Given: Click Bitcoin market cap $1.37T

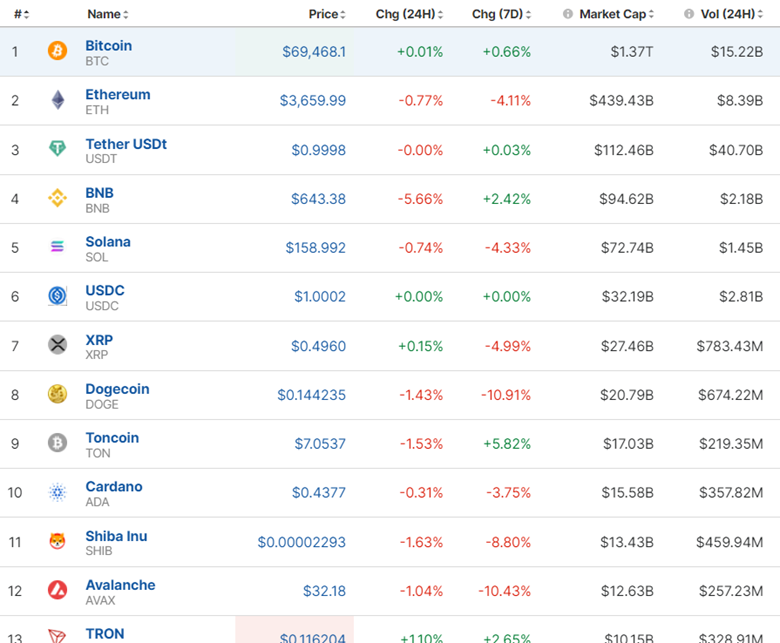Looking at the screenshot, I should (x=632, y=52).
